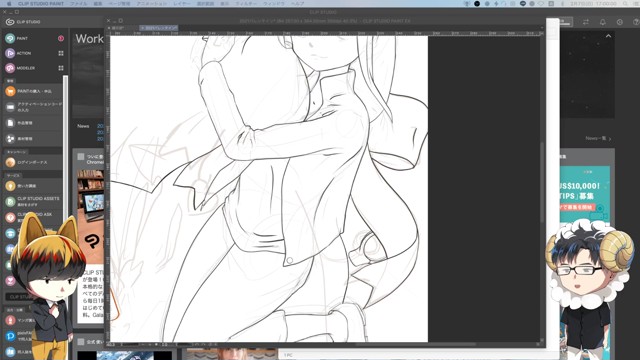Open the notifications bell in Clip Studio launcher
The height and width of the screenshot is (360, 640).
pos(602,22)
